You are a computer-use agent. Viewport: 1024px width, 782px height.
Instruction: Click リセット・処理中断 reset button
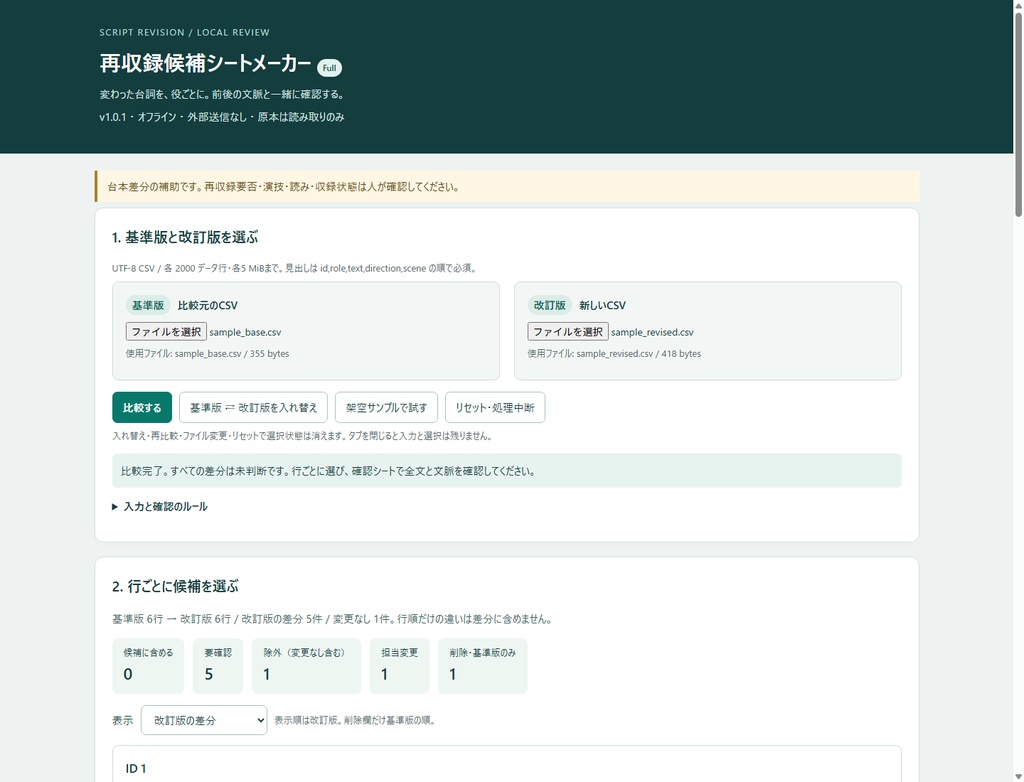(x=495, y=408)
